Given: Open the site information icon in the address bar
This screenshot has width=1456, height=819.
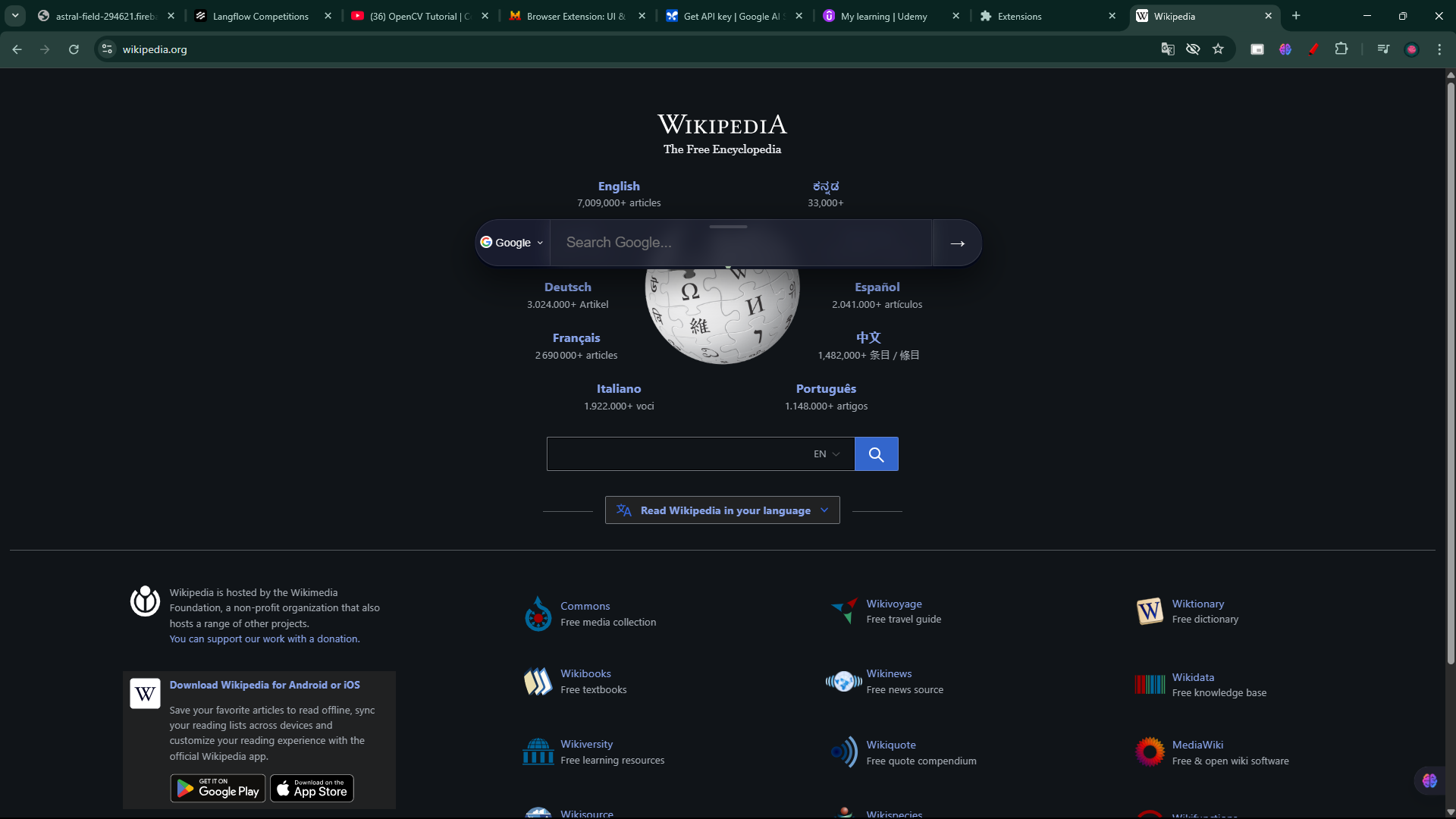Looking at the screenshot, I should click(x=107, y=49).
